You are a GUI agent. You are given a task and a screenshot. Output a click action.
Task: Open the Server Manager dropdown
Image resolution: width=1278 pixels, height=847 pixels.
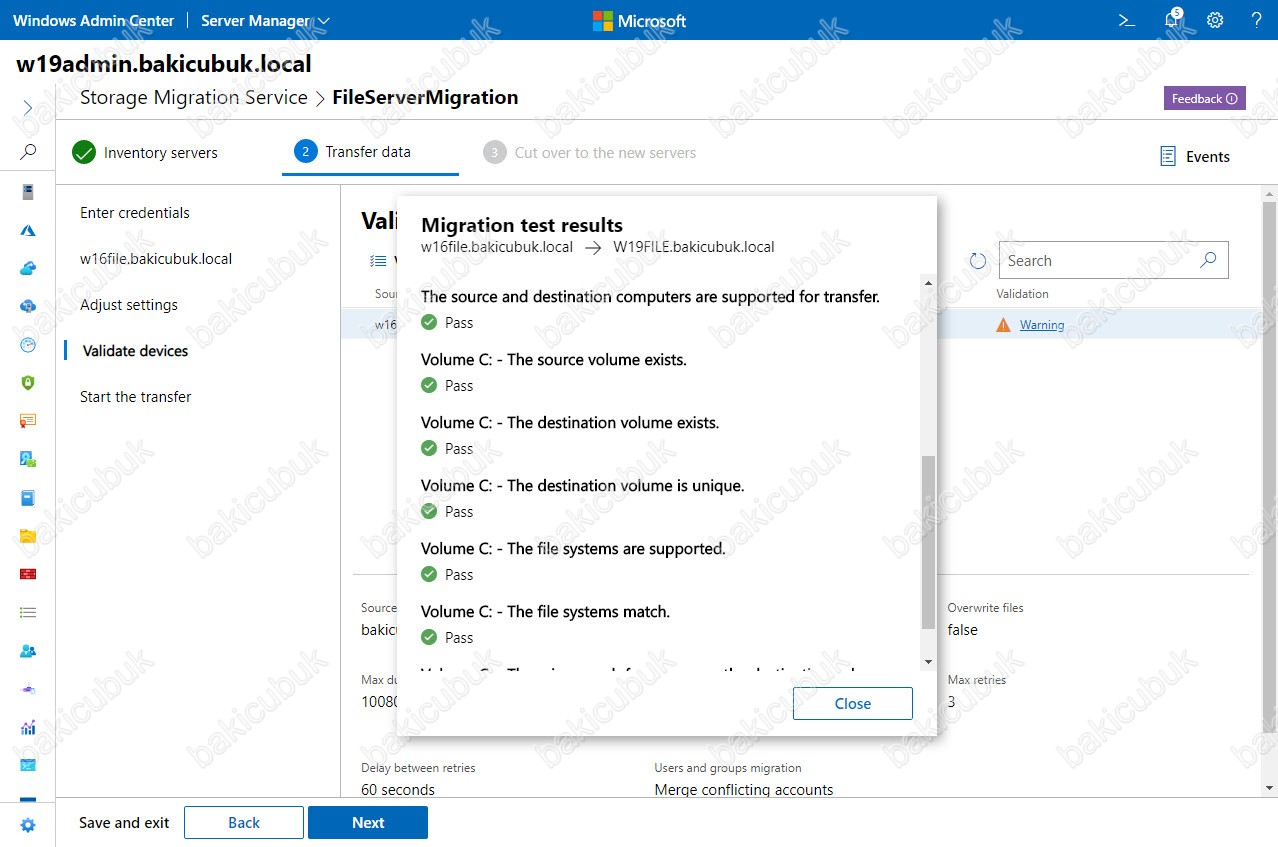point(265,20)
